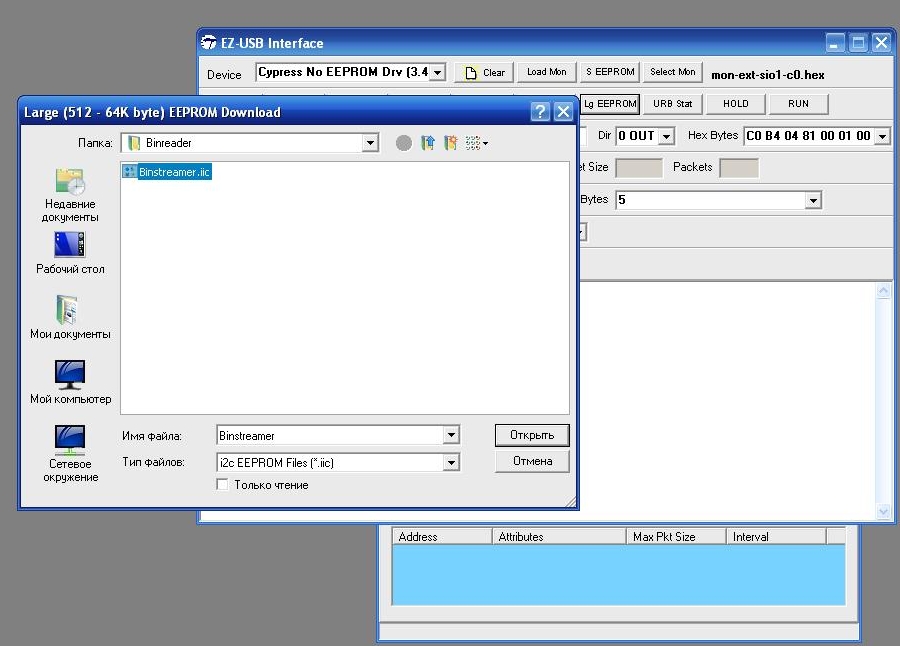Close the EEPROM Download dialog
The width and height of the screenshot is (900, 646).
[563, 112]
